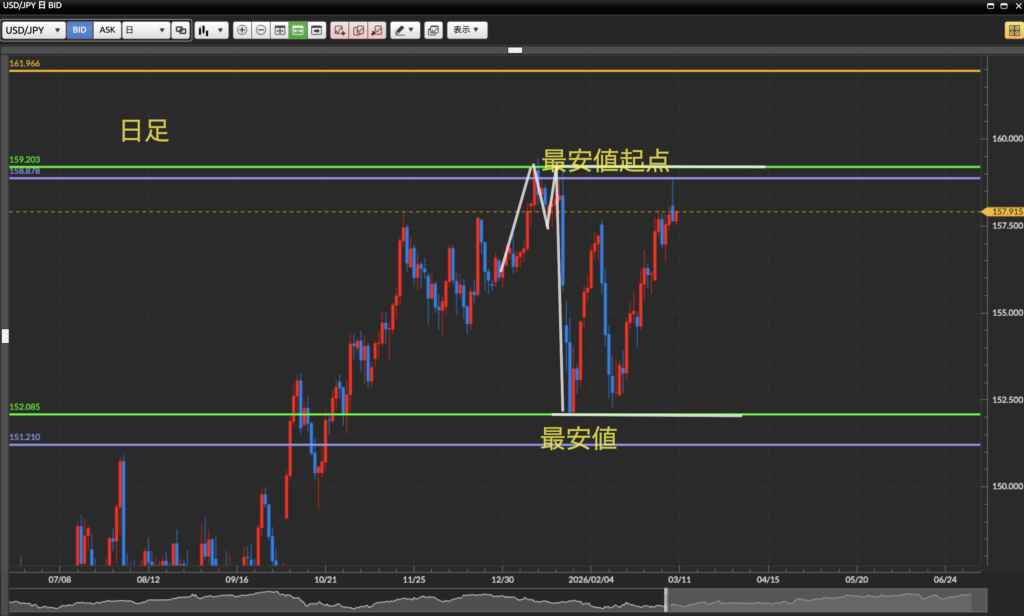Click the chart copy window icon
The width and height of the screenshot is (1024, 616).
point(433,30)
